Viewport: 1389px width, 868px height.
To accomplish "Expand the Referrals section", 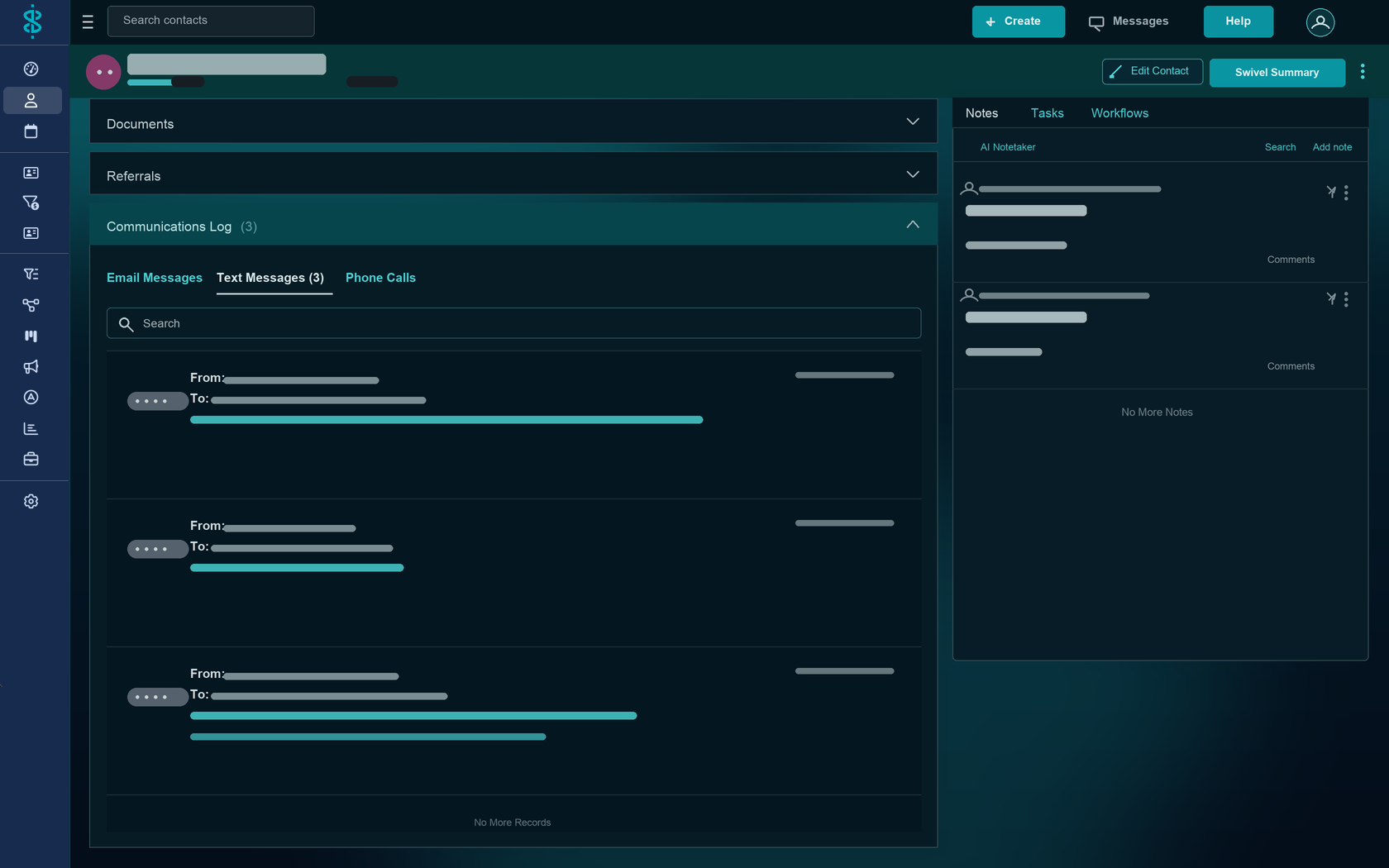I will [513, 174].
